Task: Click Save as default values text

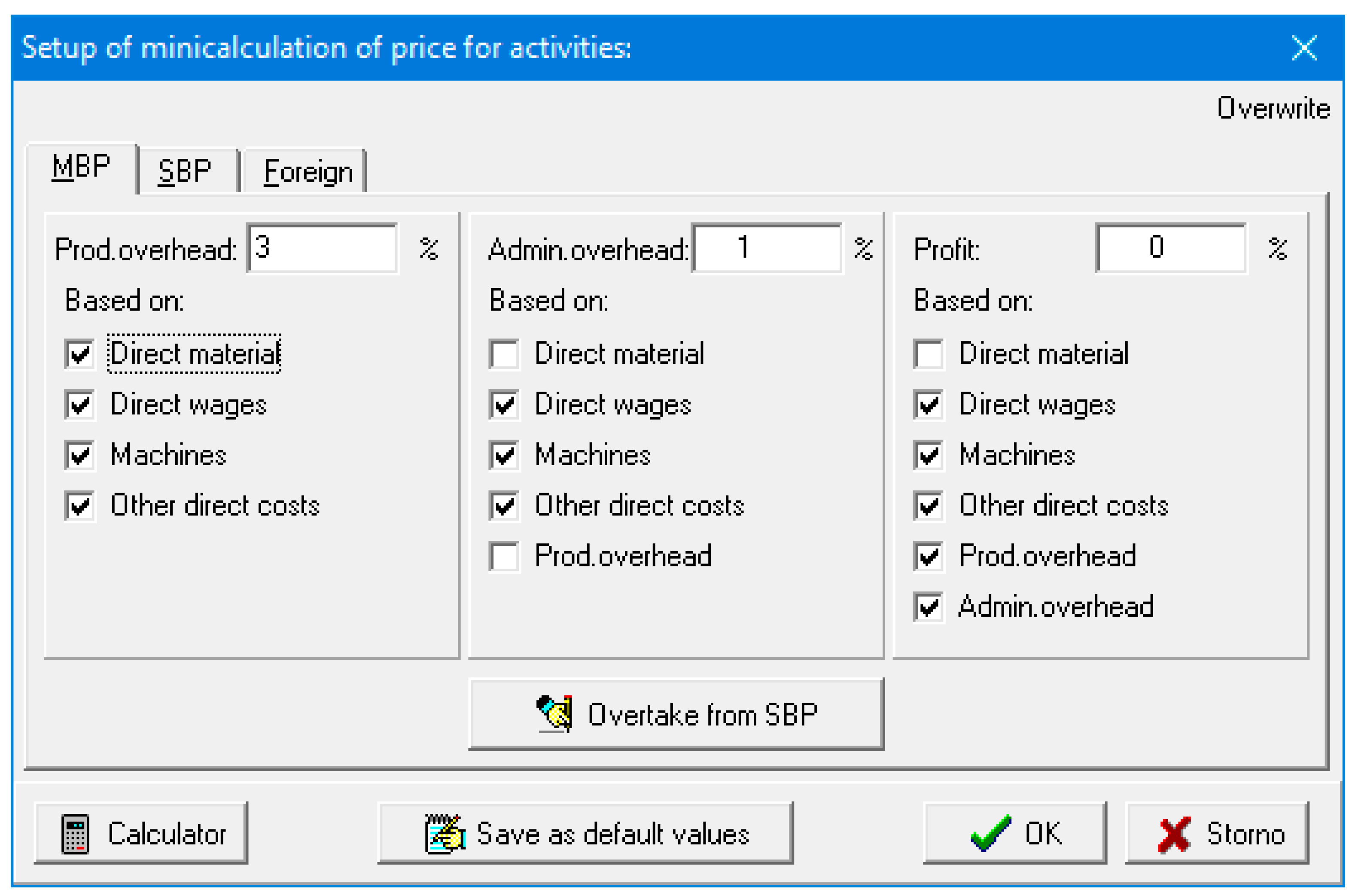Action: point(612,834)
